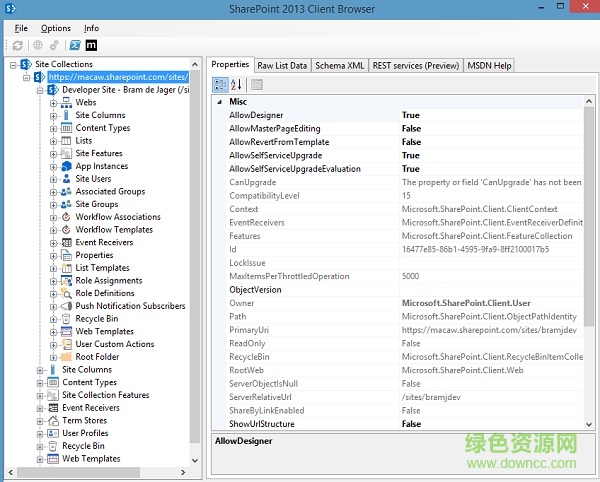Image resolution: width=600 pixels, height=482 pixels.
Task: Select the macaw.sharepoint.com site URL node
Action: [x=118, y=77]
